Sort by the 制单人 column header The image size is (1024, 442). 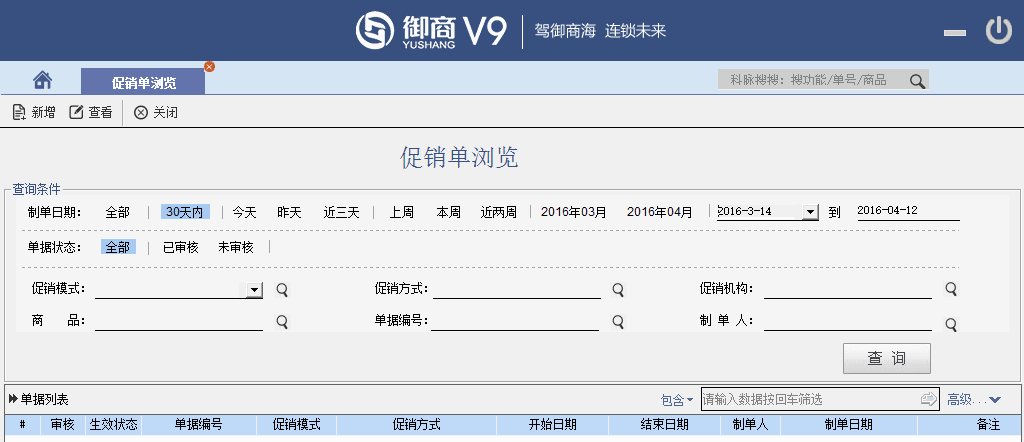750,424
